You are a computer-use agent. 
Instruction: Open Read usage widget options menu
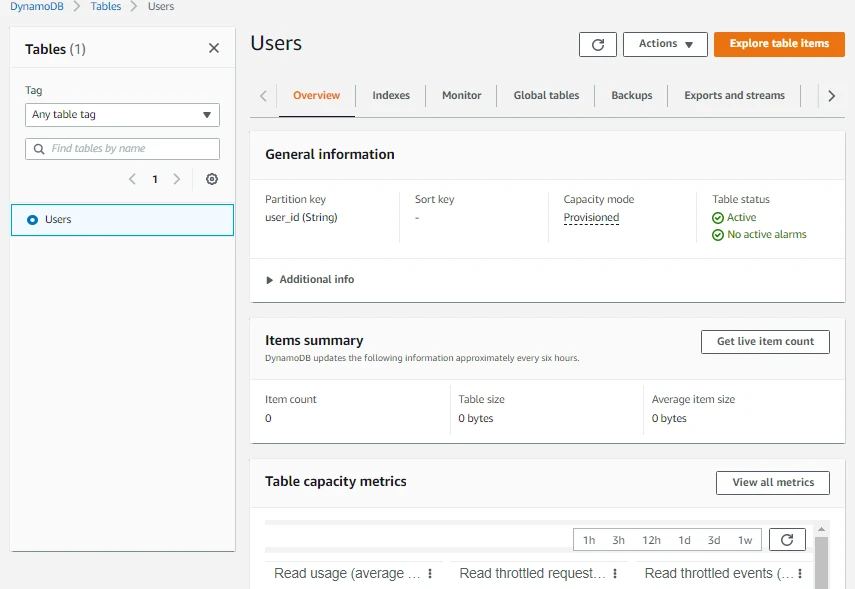coord(430,574)
